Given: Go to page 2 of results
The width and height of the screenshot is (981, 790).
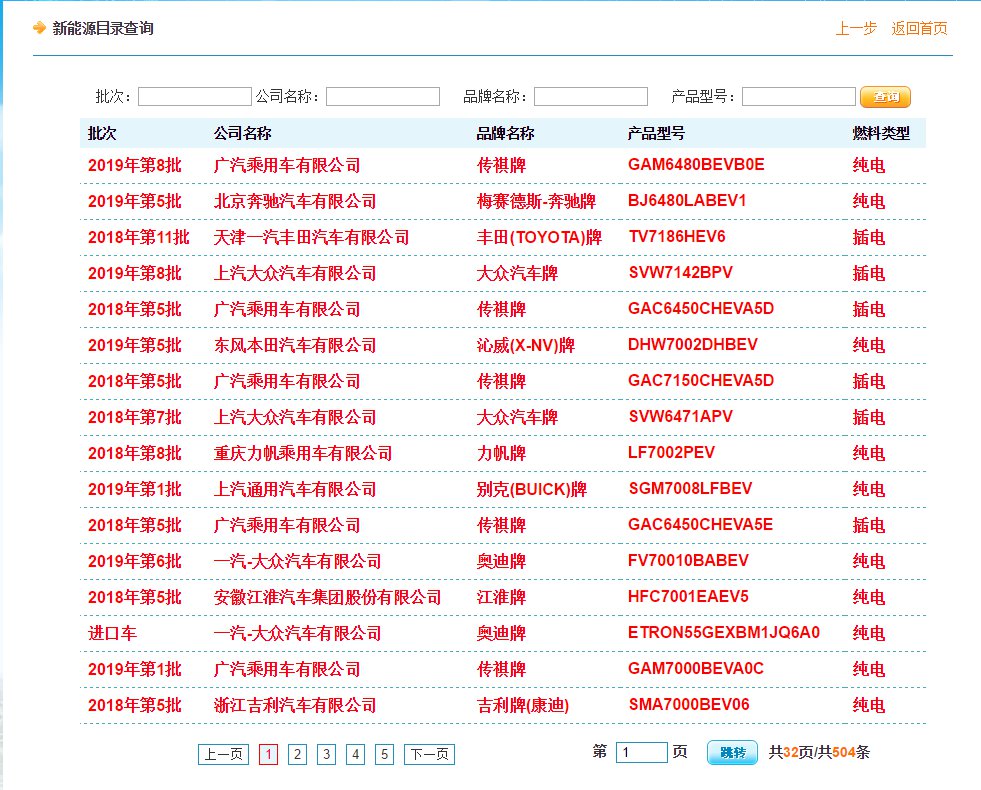Looking at the screenshot, I should pyautogui.click(x=297, y=755).
